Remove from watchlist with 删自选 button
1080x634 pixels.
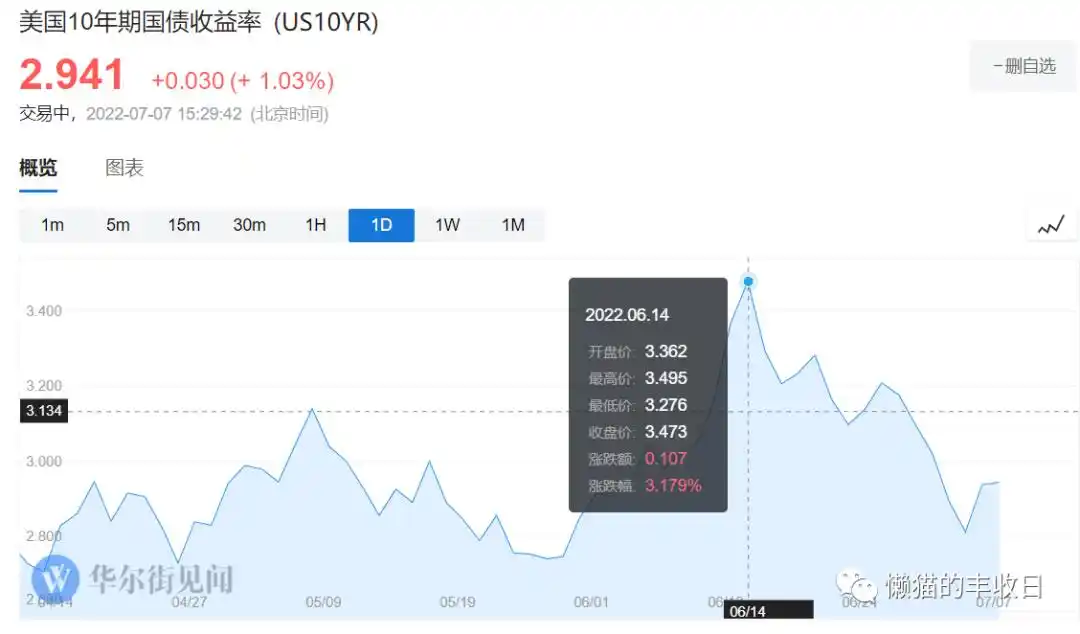point(1022,67)
